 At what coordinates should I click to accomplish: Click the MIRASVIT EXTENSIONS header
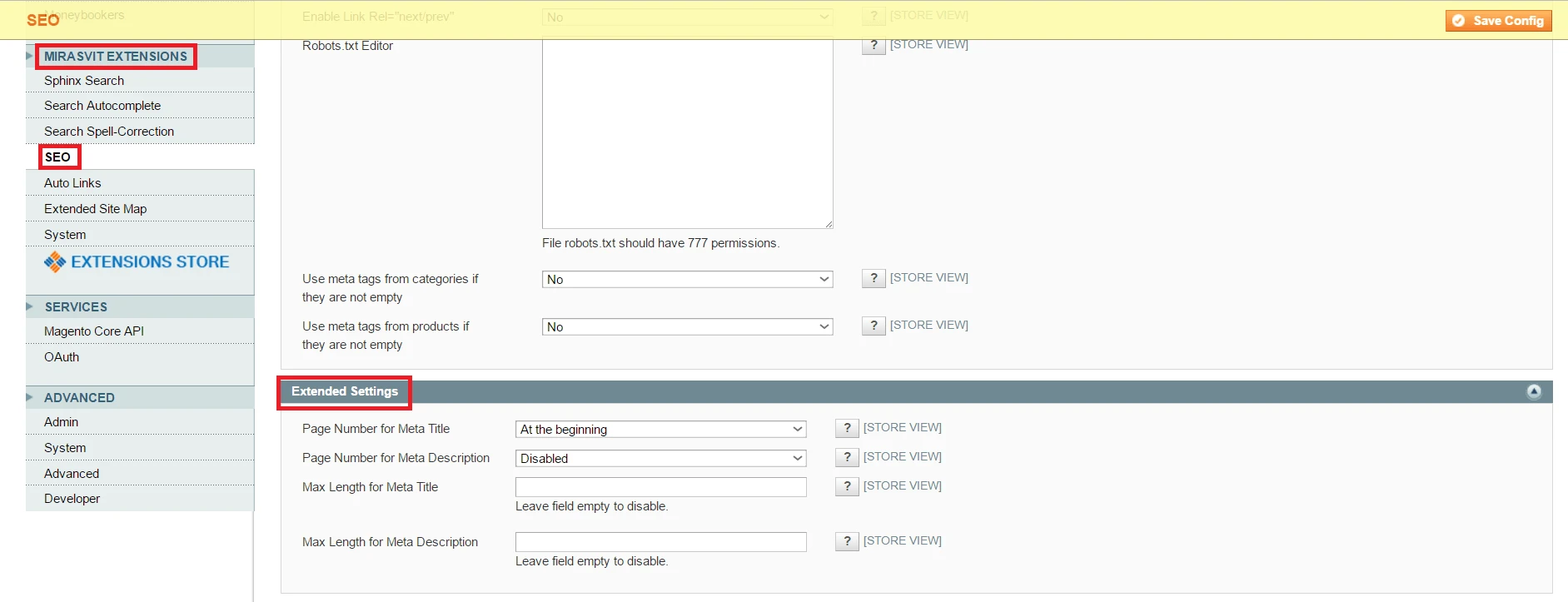[116, 56]
